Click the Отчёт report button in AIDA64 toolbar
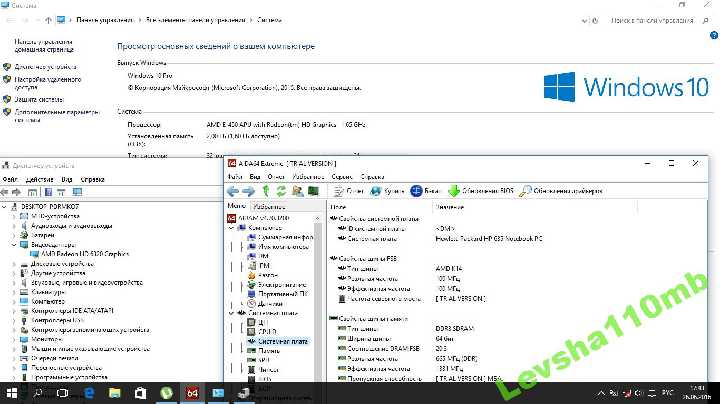The image size is (720, 404). pyautogui.click(x=349, y=191)
